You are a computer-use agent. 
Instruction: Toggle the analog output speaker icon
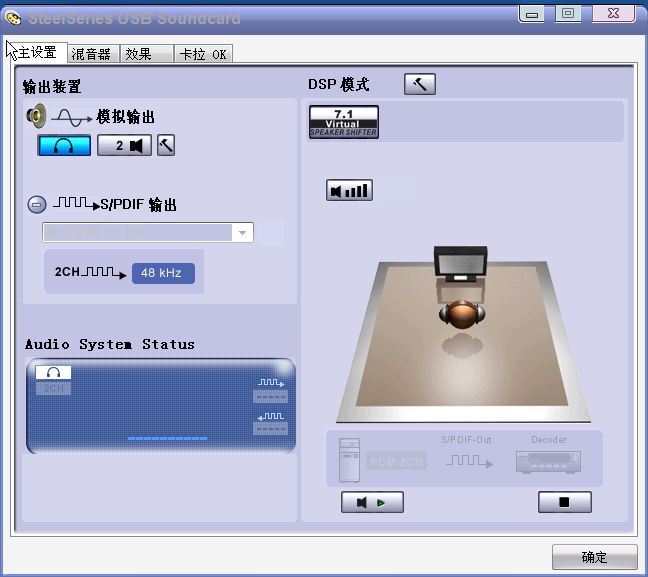36,117
